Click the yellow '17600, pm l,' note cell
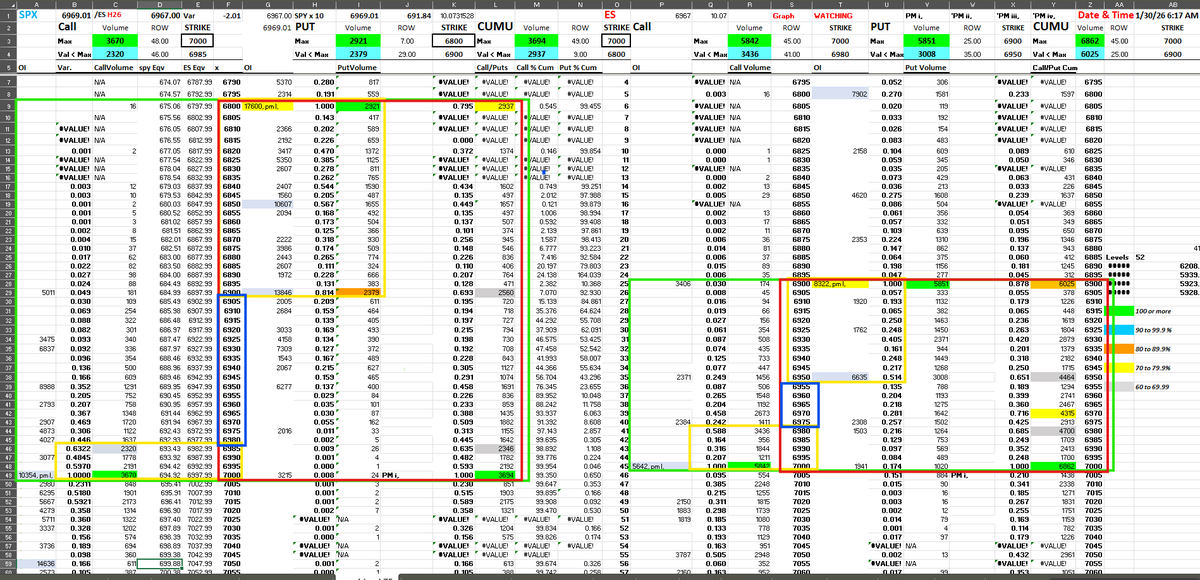 (x=267, y=105)
